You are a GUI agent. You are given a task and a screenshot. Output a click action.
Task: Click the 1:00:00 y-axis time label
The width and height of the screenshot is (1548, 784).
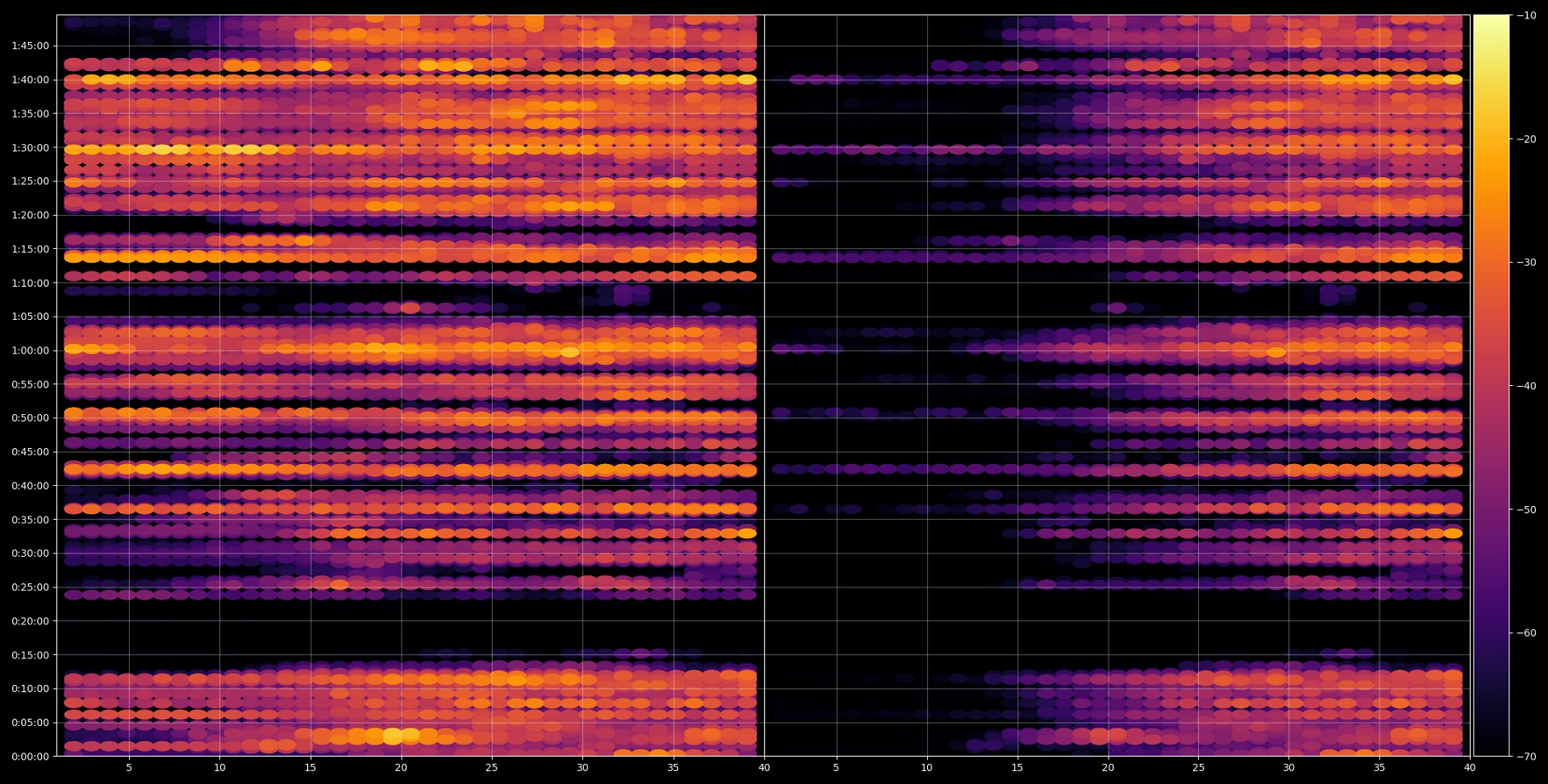[30, 351]
